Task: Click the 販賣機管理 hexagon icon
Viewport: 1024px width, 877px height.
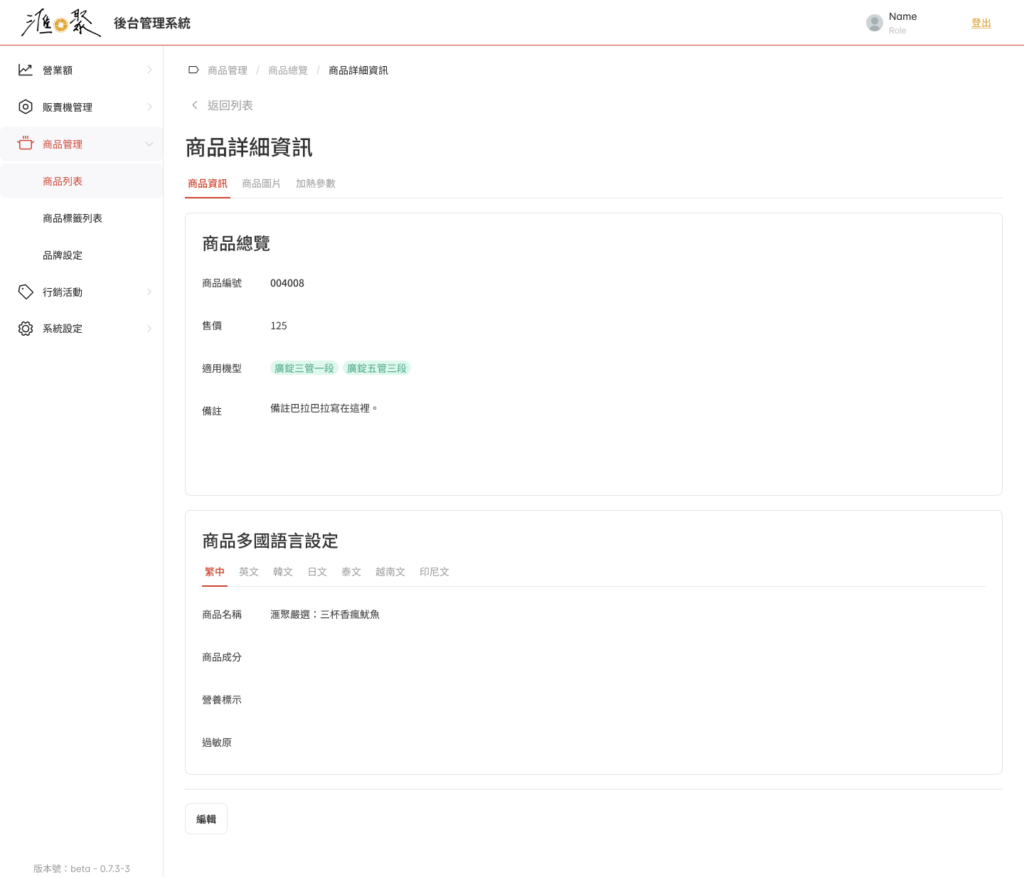Action: [x=26, y=107]
